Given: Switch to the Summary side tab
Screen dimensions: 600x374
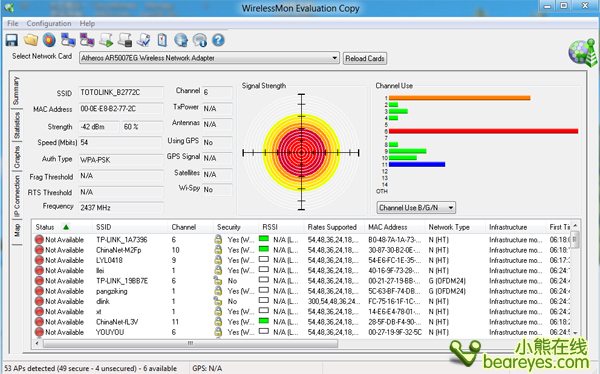Looking at the screenshot, I should click(x=16, y=91).
